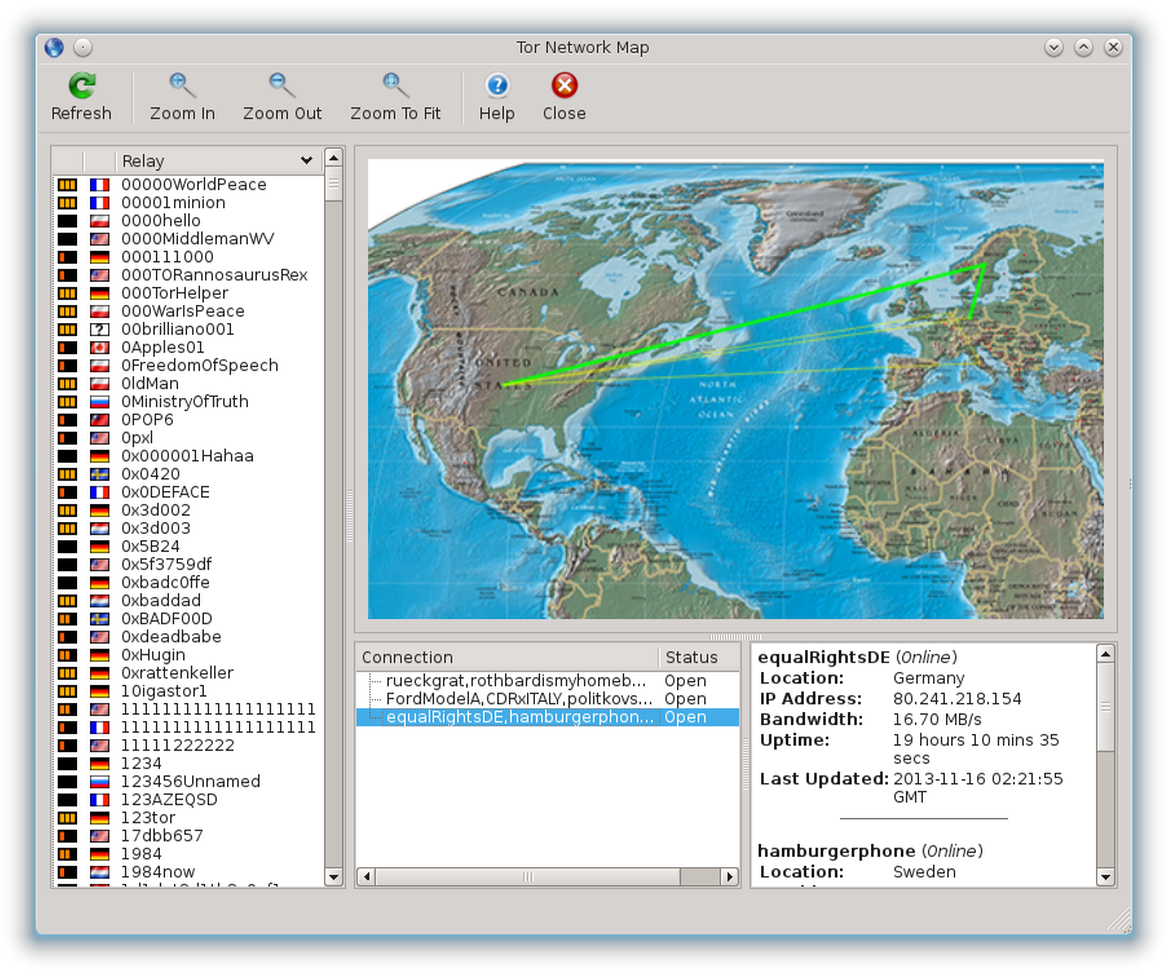This screenshot has width=1167, height=972.
Task: Sort the list using the Relay header
Action: [x=218, y=161]
